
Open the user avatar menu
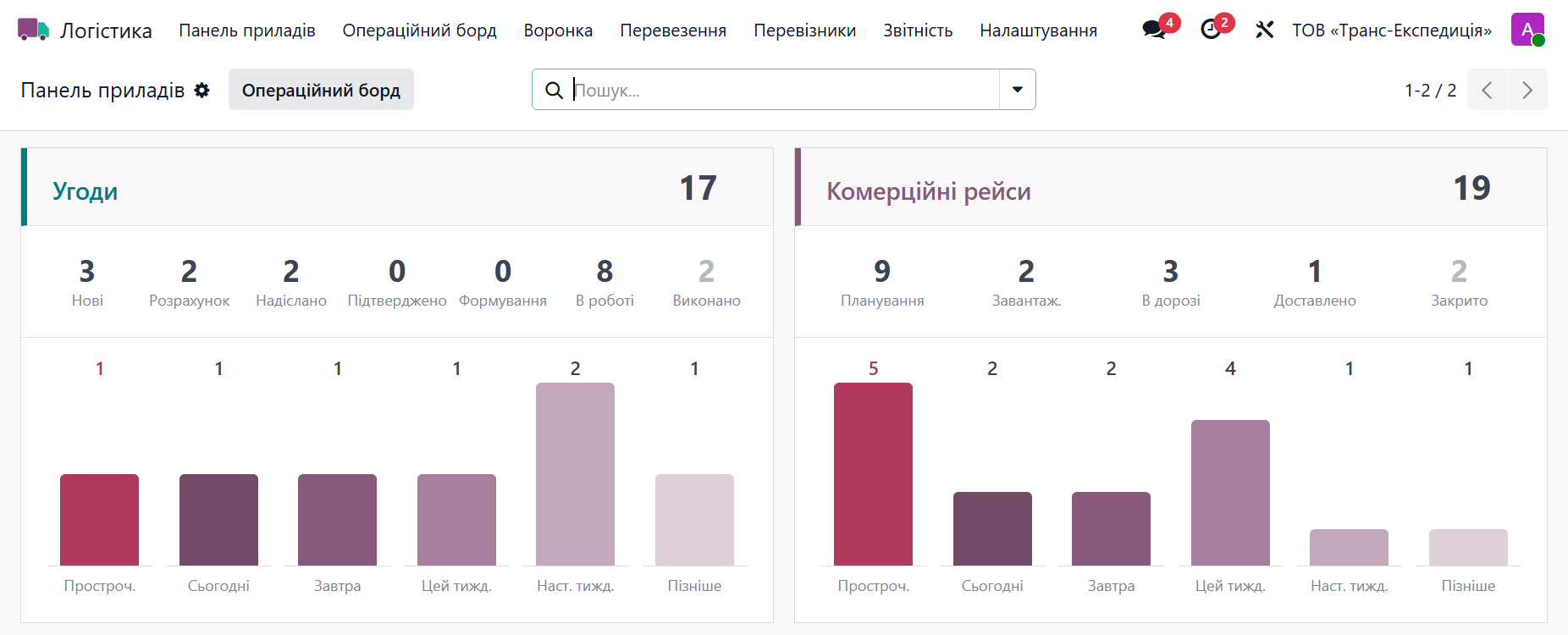[x=1527, y=30]
